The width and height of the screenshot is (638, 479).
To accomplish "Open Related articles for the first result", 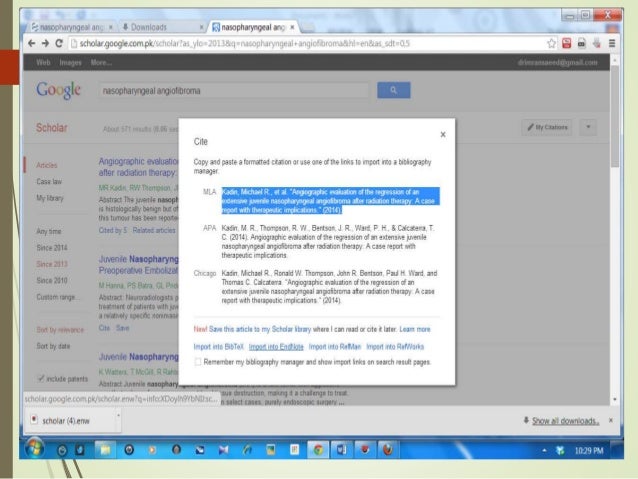I will tap(154, 230).
